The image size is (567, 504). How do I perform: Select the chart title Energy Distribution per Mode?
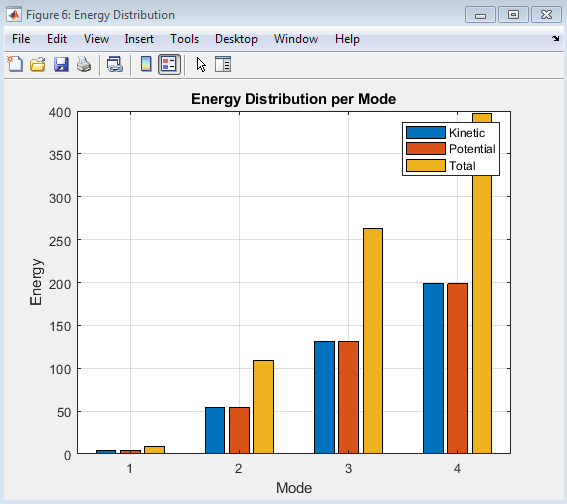pos(293,99)
